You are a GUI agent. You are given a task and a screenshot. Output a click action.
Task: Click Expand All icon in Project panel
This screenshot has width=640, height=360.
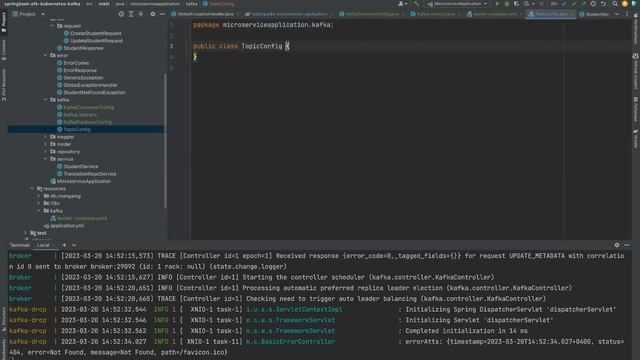(x=131, y=14)
